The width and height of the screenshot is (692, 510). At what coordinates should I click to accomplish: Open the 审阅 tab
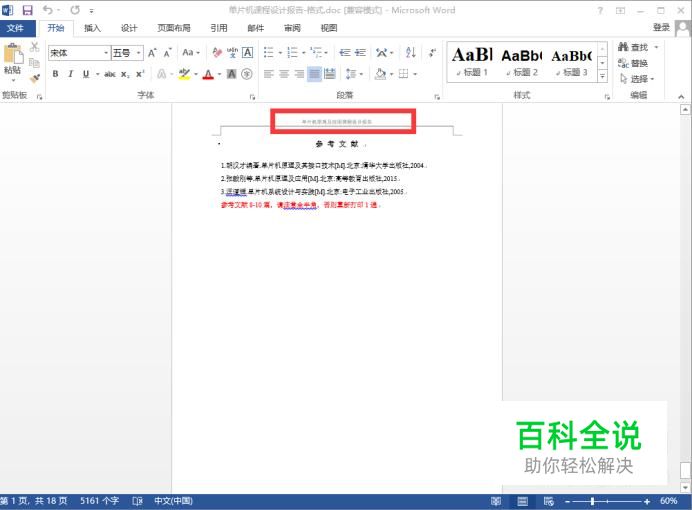(x=292, y=28)
